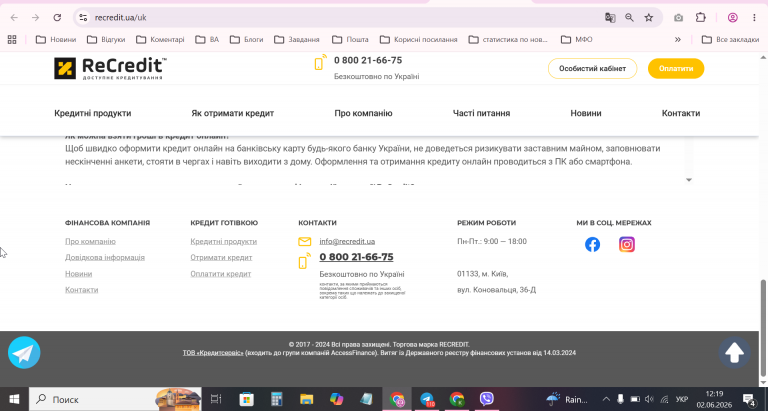
Task: Show hidden system tray icons
Action: (x=606, y=399)
